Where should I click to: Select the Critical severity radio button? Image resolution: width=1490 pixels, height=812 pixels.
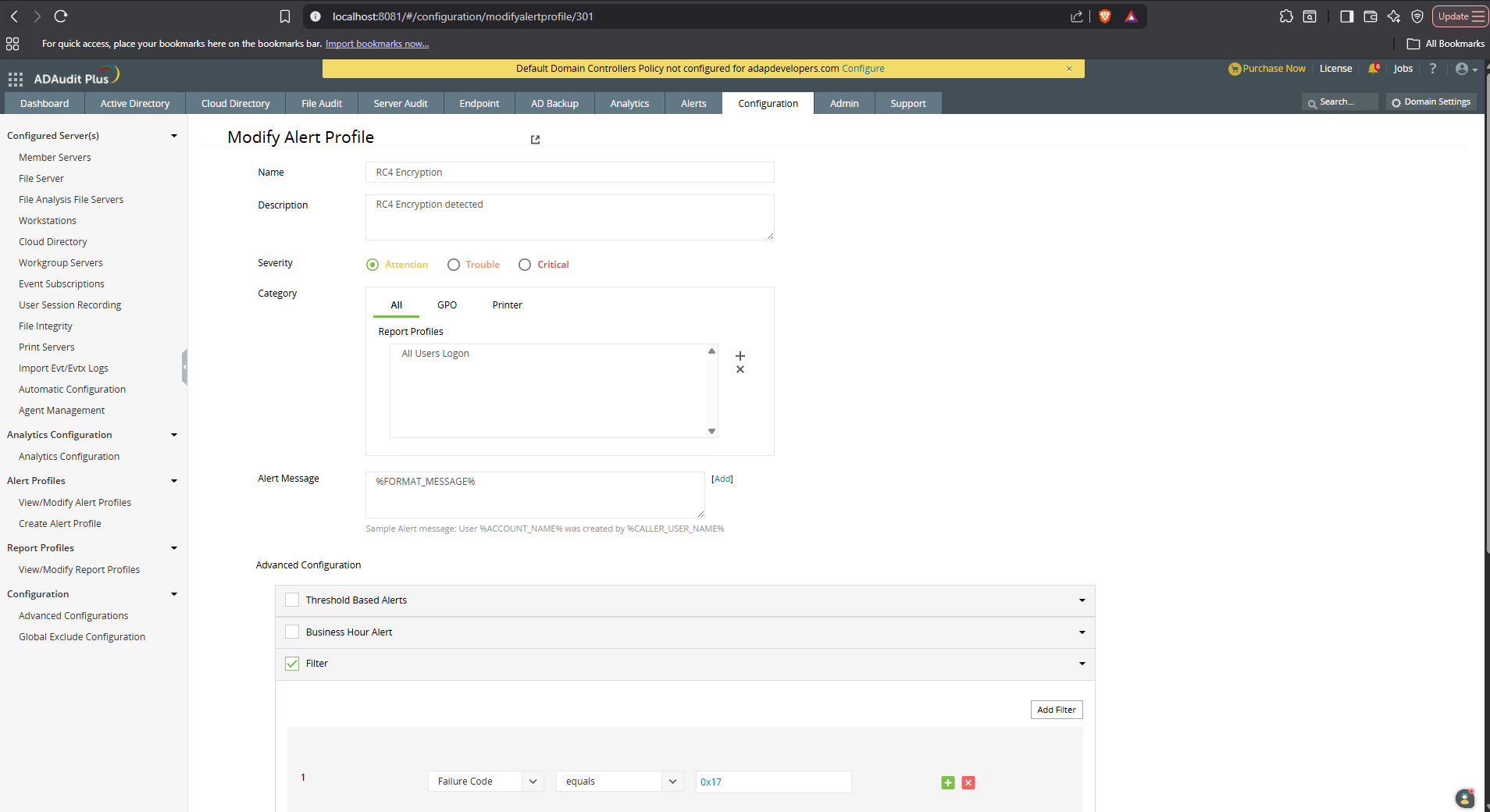[x=525, y=265]
